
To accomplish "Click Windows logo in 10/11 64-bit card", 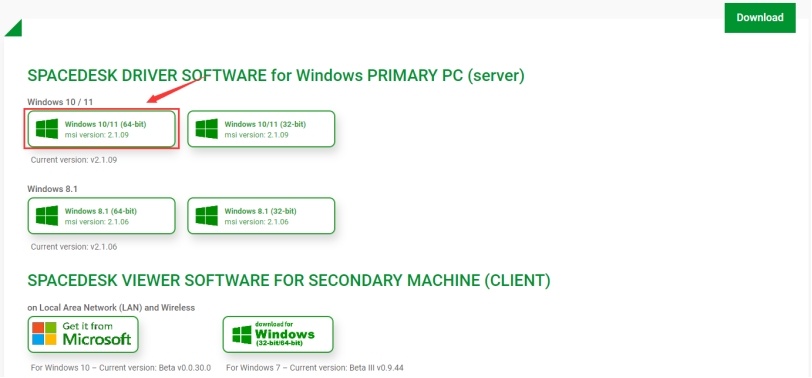I will [x=47, y=129].
